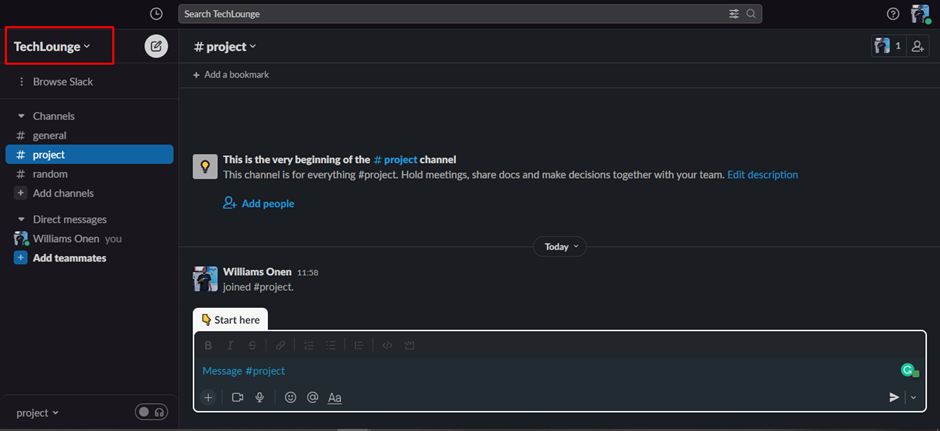This screenshot has height=431, width=940.
Task: Insert a blockquote in the message
Action: (358, 345)
